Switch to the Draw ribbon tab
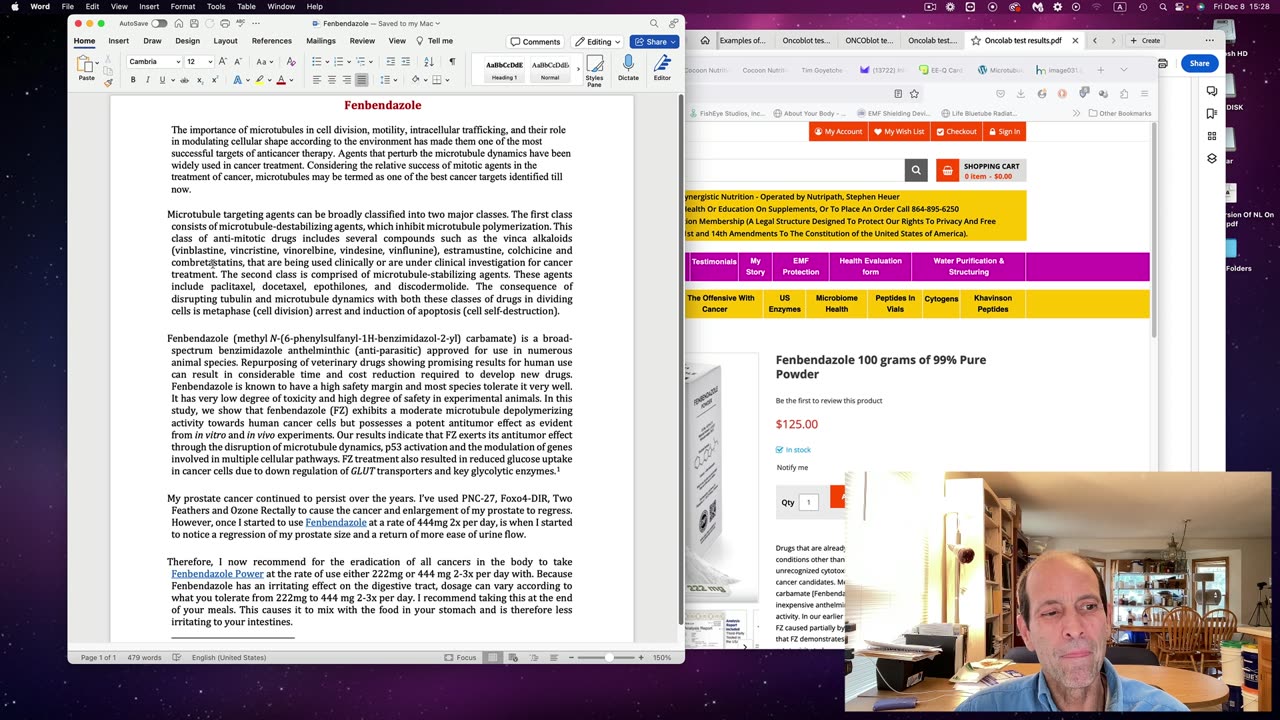This screenshot has width=1280, height=720. (152, 41)
